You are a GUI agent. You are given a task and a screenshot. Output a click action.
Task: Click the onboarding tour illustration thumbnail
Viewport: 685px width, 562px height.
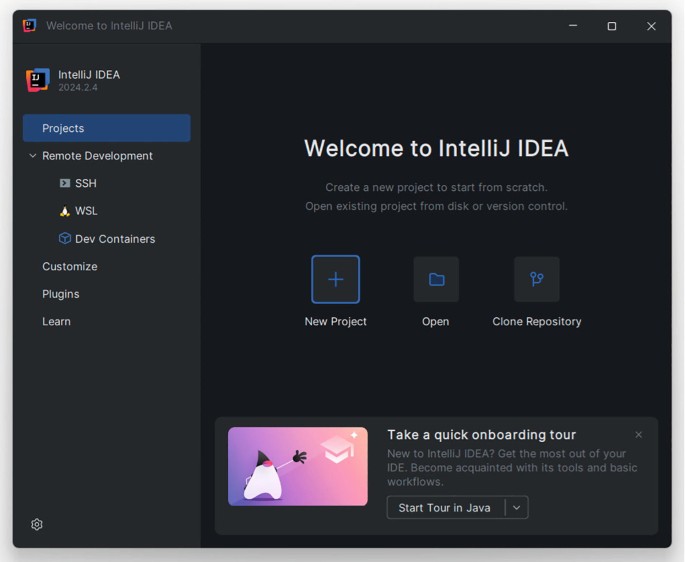point(297,467)
